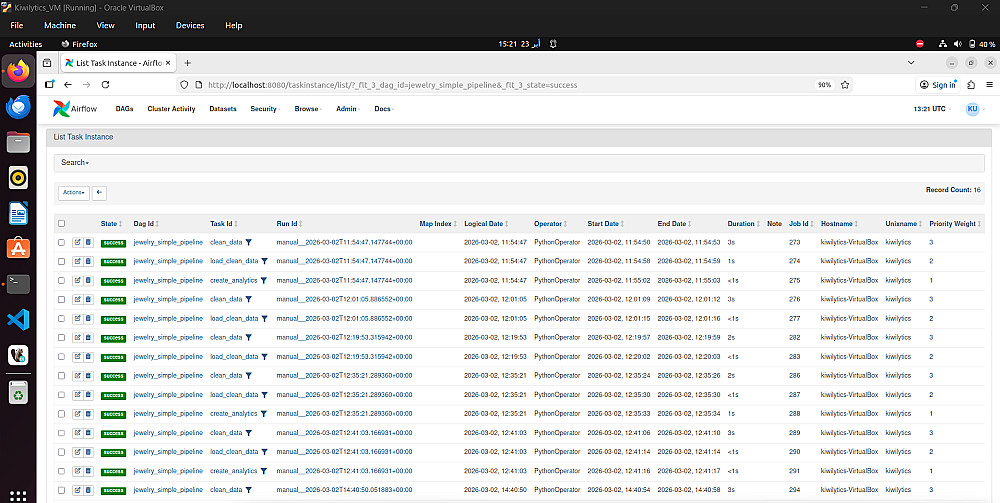
Task: Open the DAGs menu item
Action: (x=124, y=109)
